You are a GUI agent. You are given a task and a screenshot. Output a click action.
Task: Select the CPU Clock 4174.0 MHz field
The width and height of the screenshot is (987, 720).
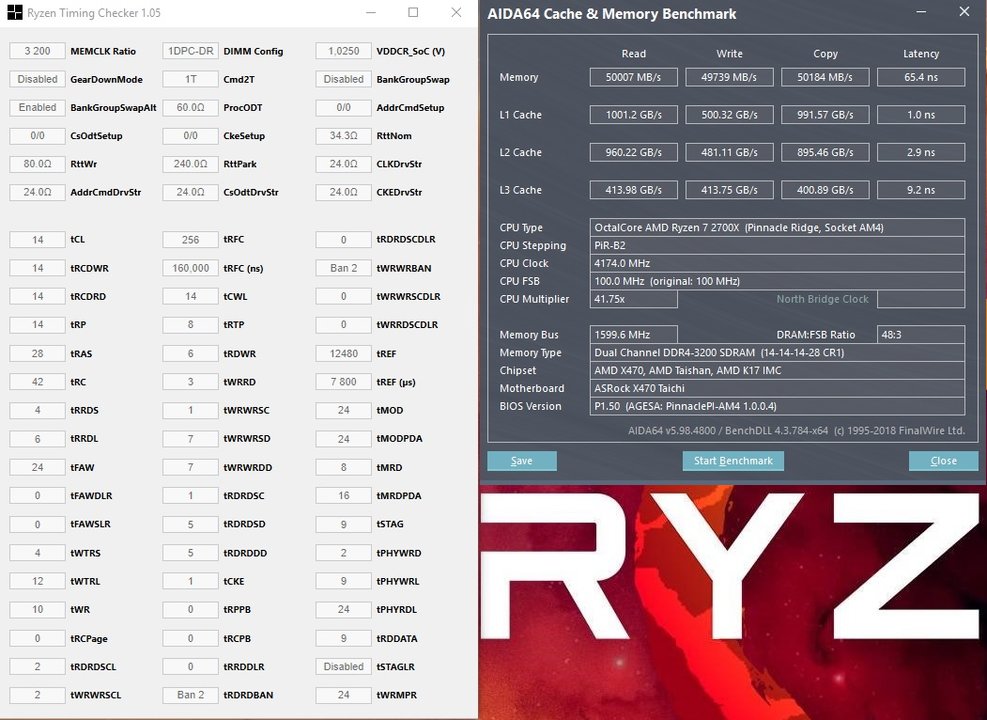click(777, 263)
